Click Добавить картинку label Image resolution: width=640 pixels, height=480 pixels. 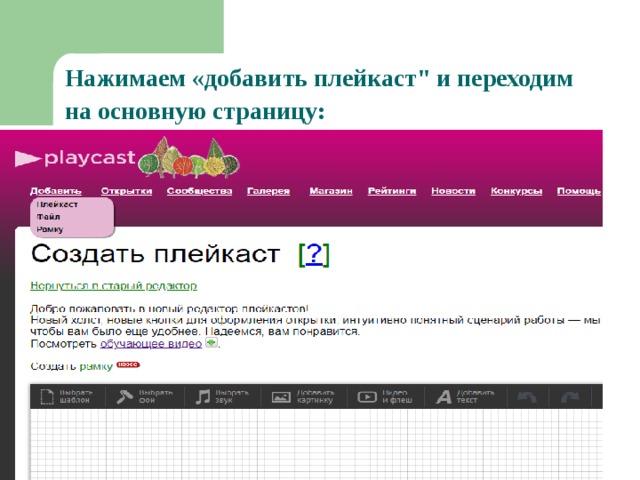[x=315, y=396]
